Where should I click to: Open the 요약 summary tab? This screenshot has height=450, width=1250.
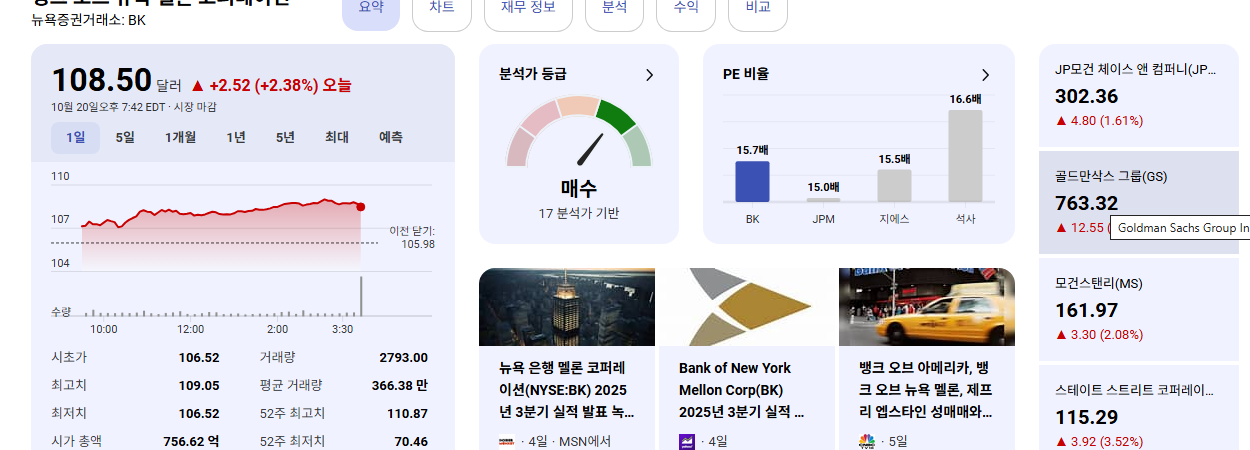[371, 8]
